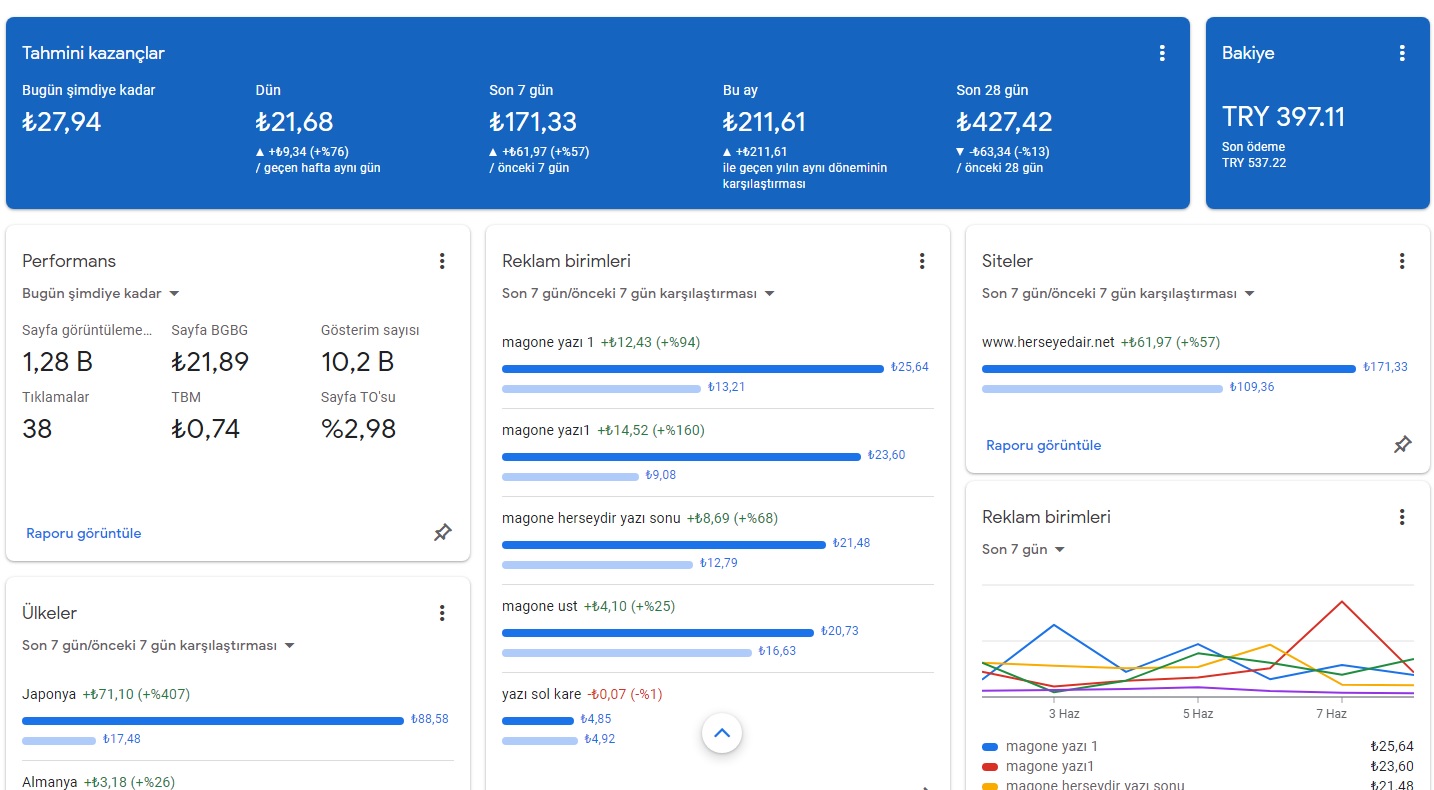Open Ülkeler comparison period dropdown
The image size is (1434, 790).
click(159, 646)
